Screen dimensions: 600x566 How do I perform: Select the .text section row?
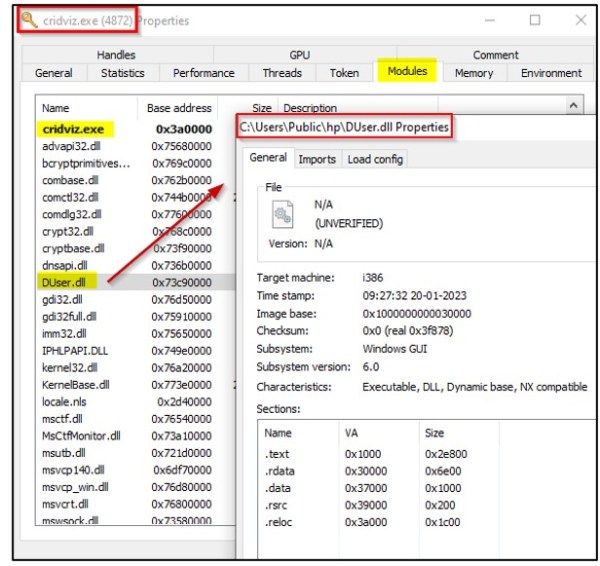coord(279,453)
